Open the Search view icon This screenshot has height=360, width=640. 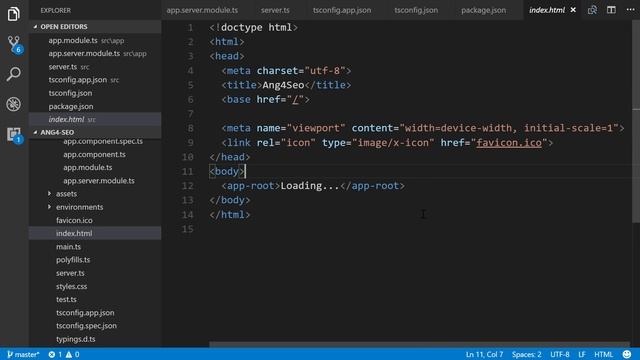(x=13, y=74)
